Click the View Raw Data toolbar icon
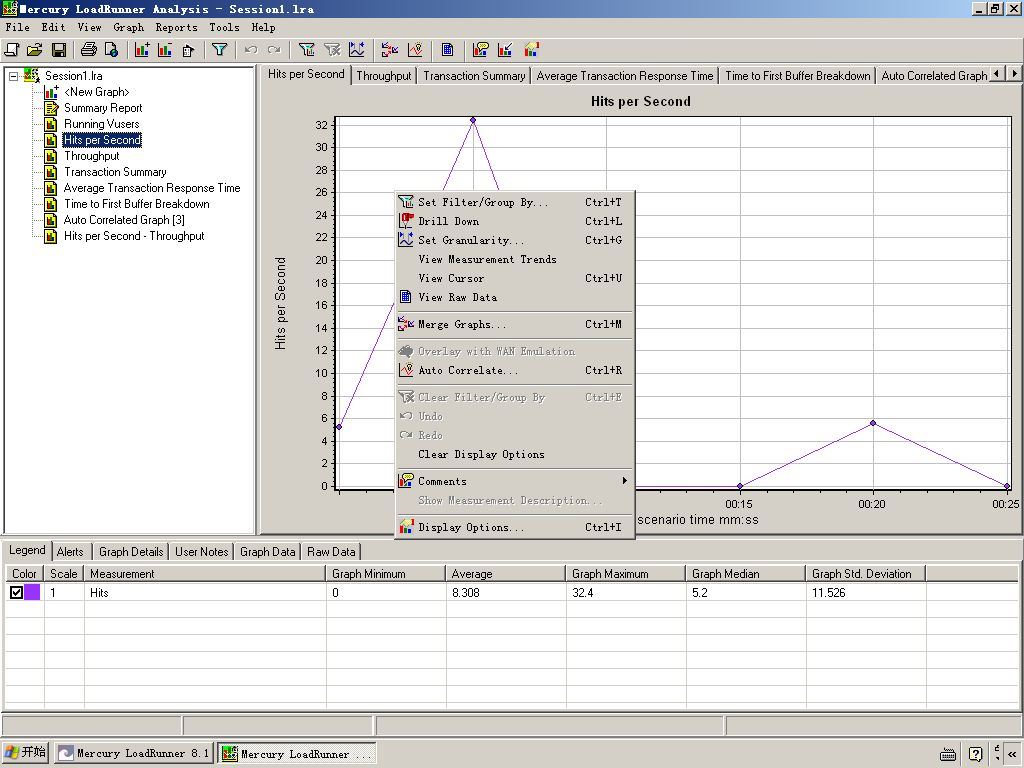Image resolution: width=1024 pixels, height=768 pixels. [447, 50]
